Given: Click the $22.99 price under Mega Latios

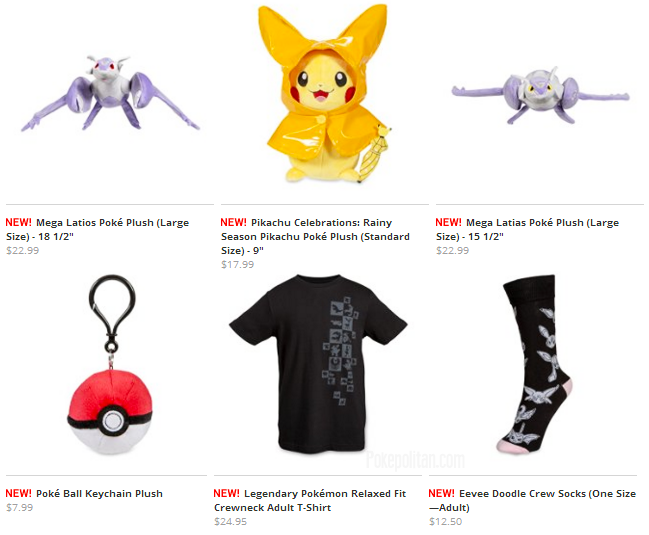Looking at the screenshot, I should pyautogui.click(x=23, y=250).
